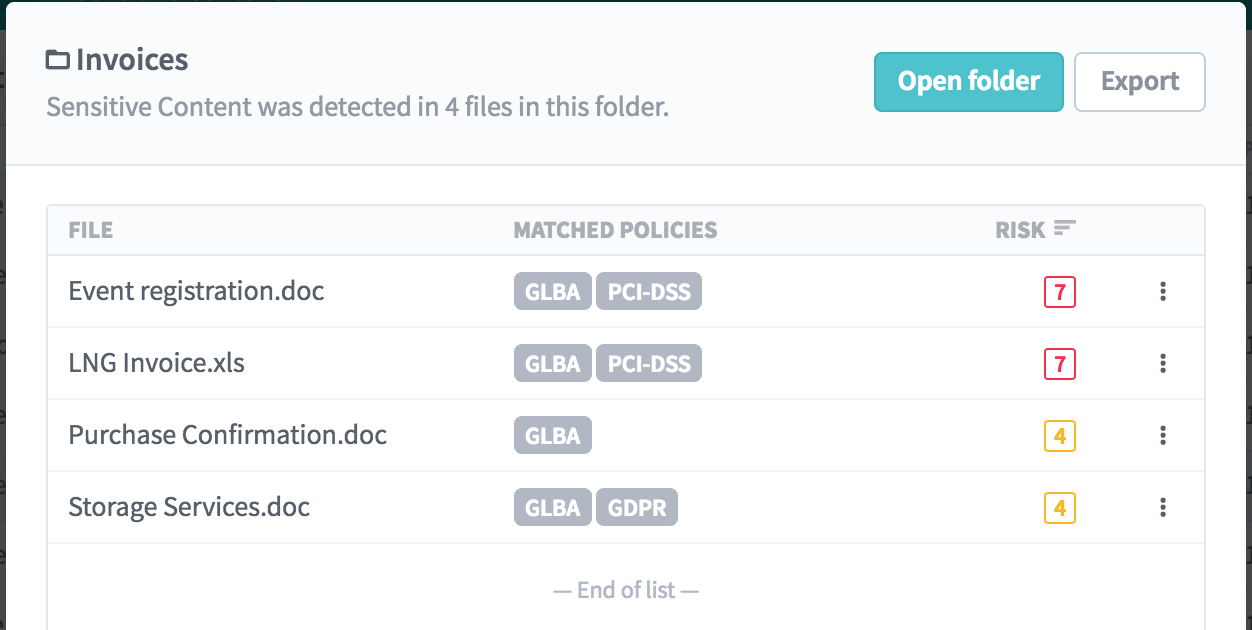Click the Export button
The height and width of the screenshot is (630, 1252).
pos(1139,82)
